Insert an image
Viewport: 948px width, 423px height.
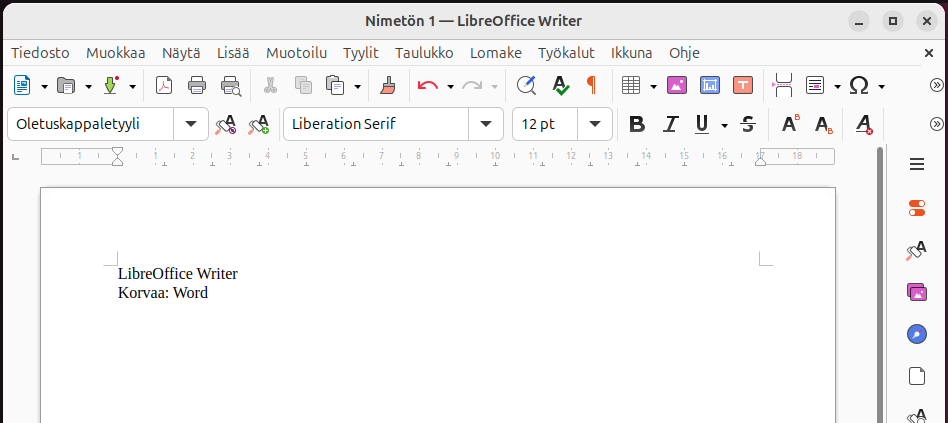coord(677,86)
